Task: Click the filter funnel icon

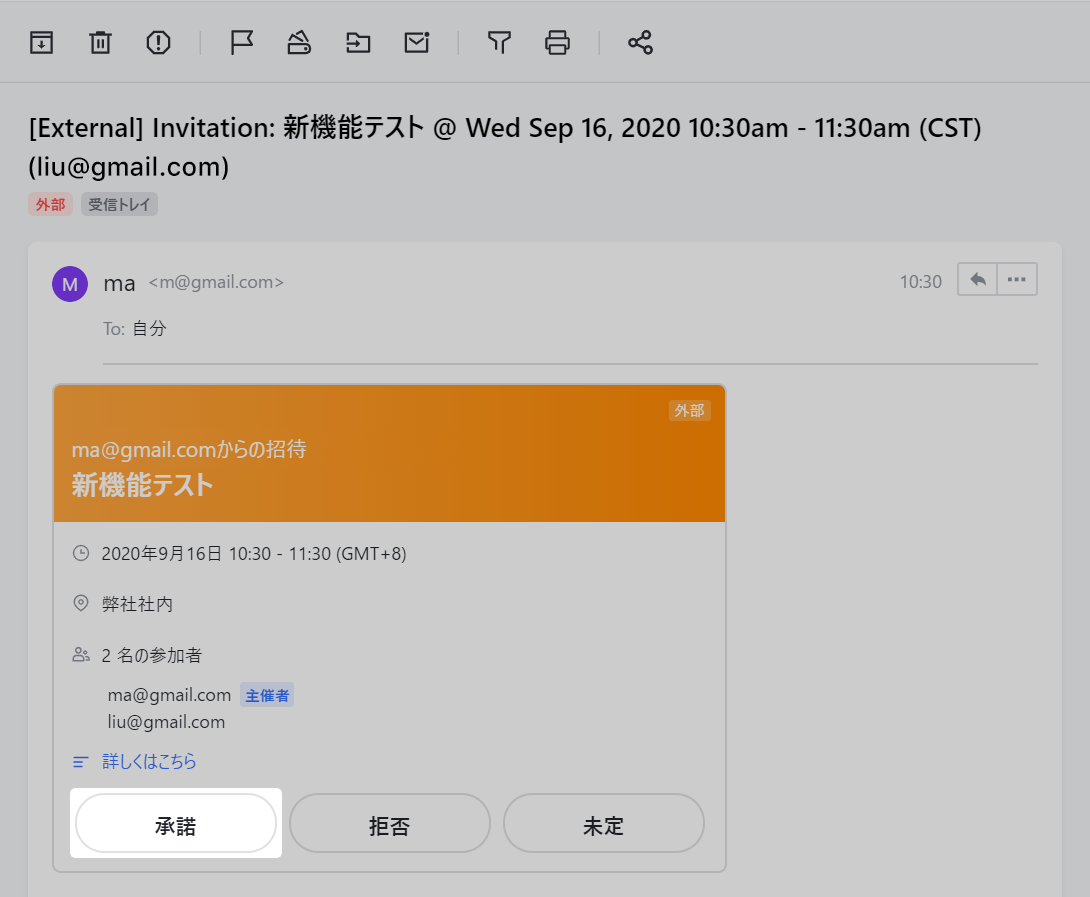Action: click(499, 42)
